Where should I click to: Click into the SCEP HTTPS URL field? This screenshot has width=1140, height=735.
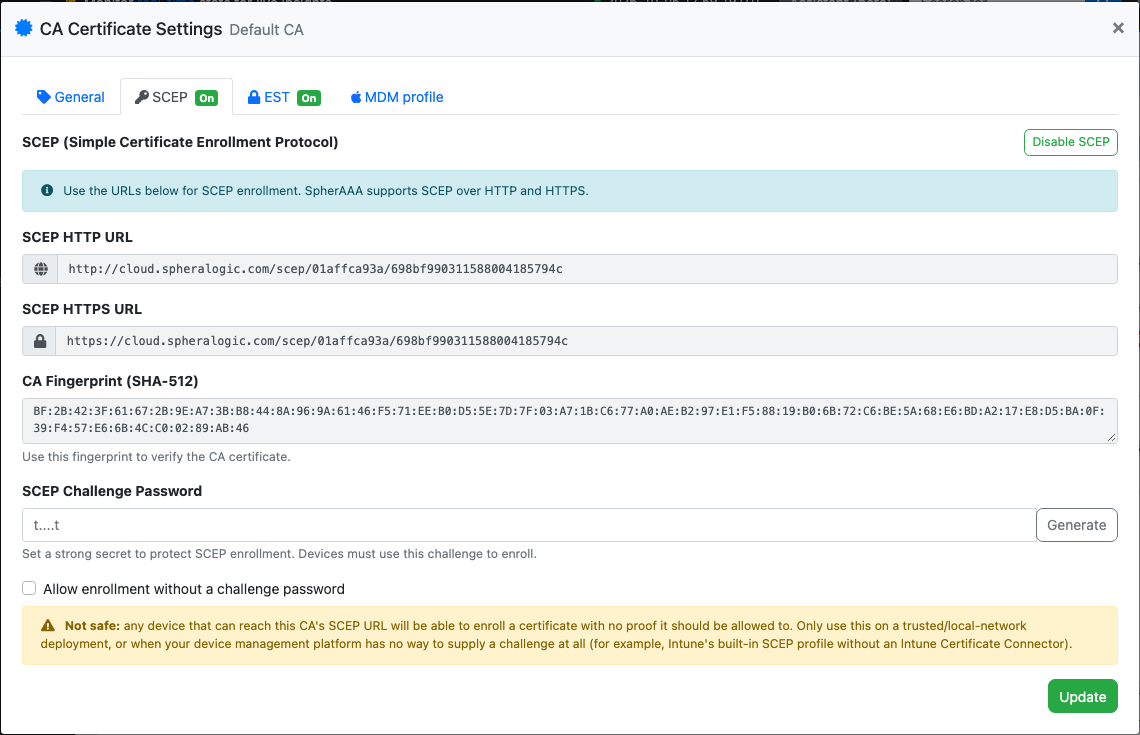click(x=586, y=341)
